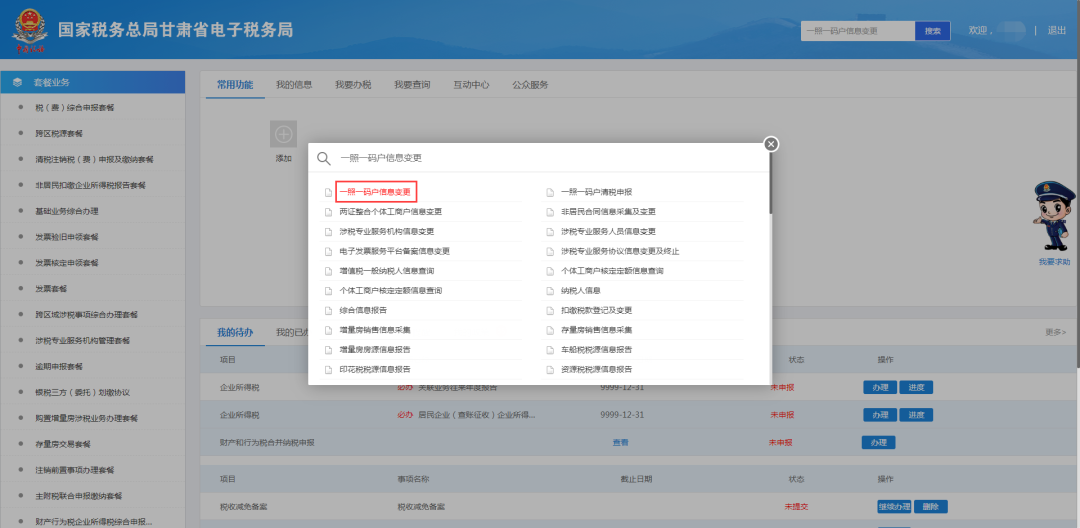The width and height of the screenshot is (1080, 528).
Task: Open 一照一码户清税申报 result
Action: [x=596, y=192]
